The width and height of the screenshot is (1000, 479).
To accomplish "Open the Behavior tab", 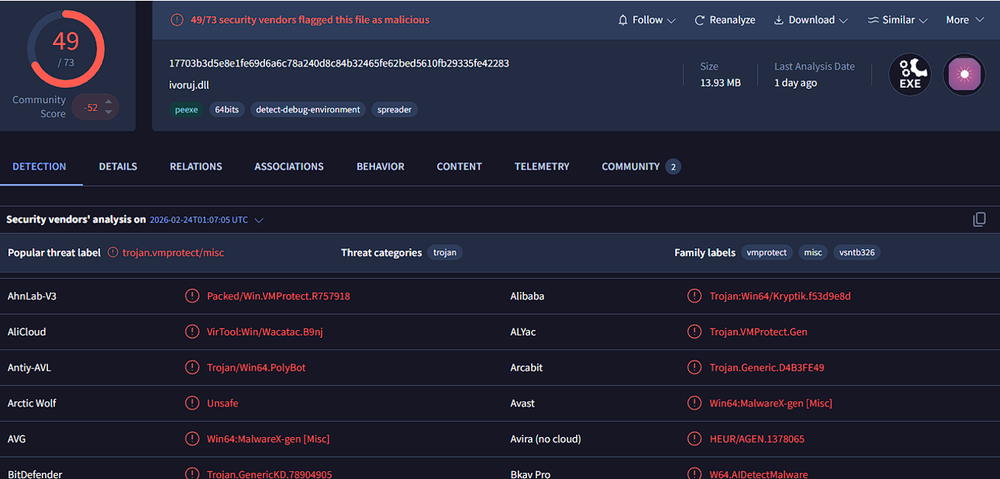I will click(380, 166).
